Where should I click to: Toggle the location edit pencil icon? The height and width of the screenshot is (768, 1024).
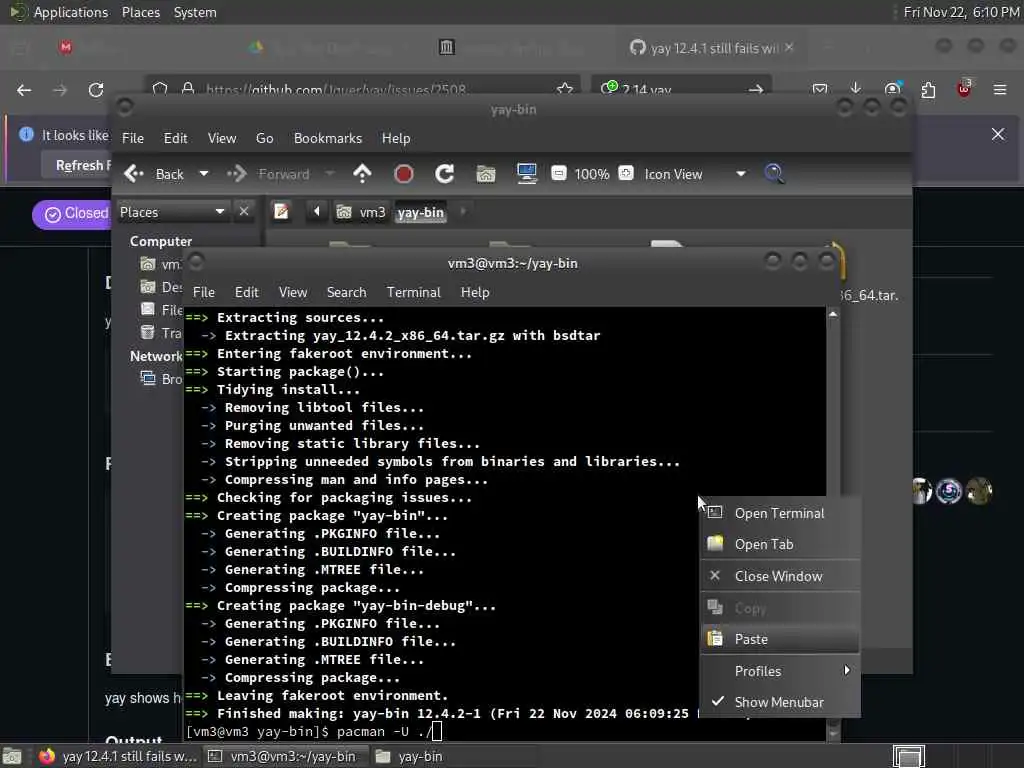click(x=281, y=212)
